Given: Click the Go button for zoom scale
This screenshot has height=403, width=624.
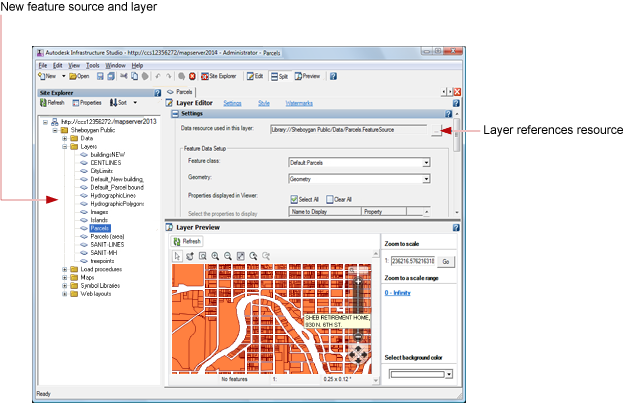Looking at the screenshot, I should tap(446, 261).
